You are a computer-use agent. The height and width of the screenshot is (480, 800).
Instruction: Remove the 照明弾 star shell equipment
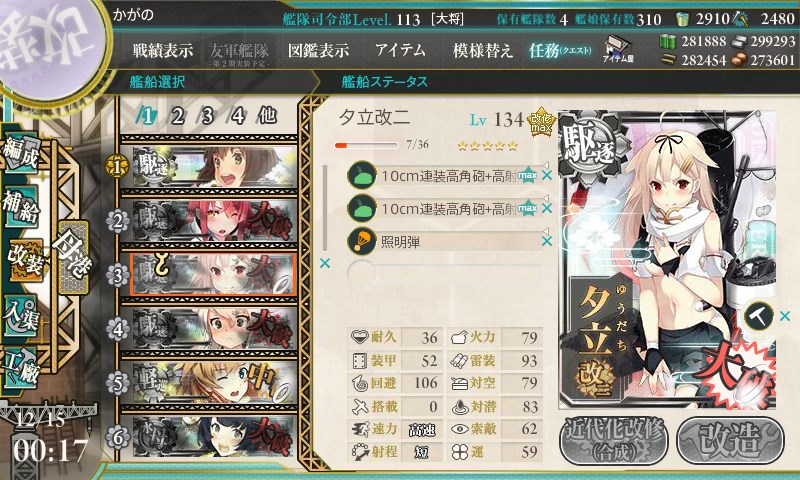pos(547,241)
